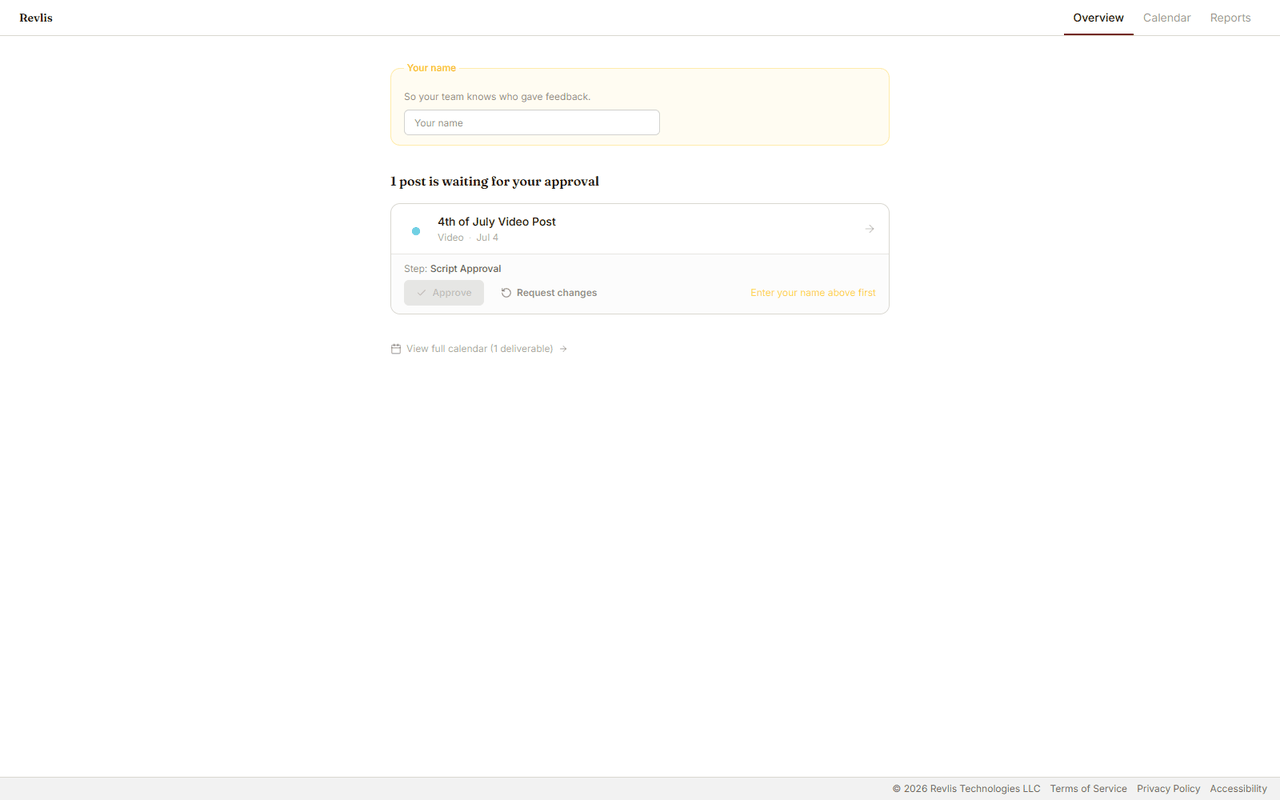Open Terms of Service
Screen dimensions: 1280x800
pos(1088,789)
